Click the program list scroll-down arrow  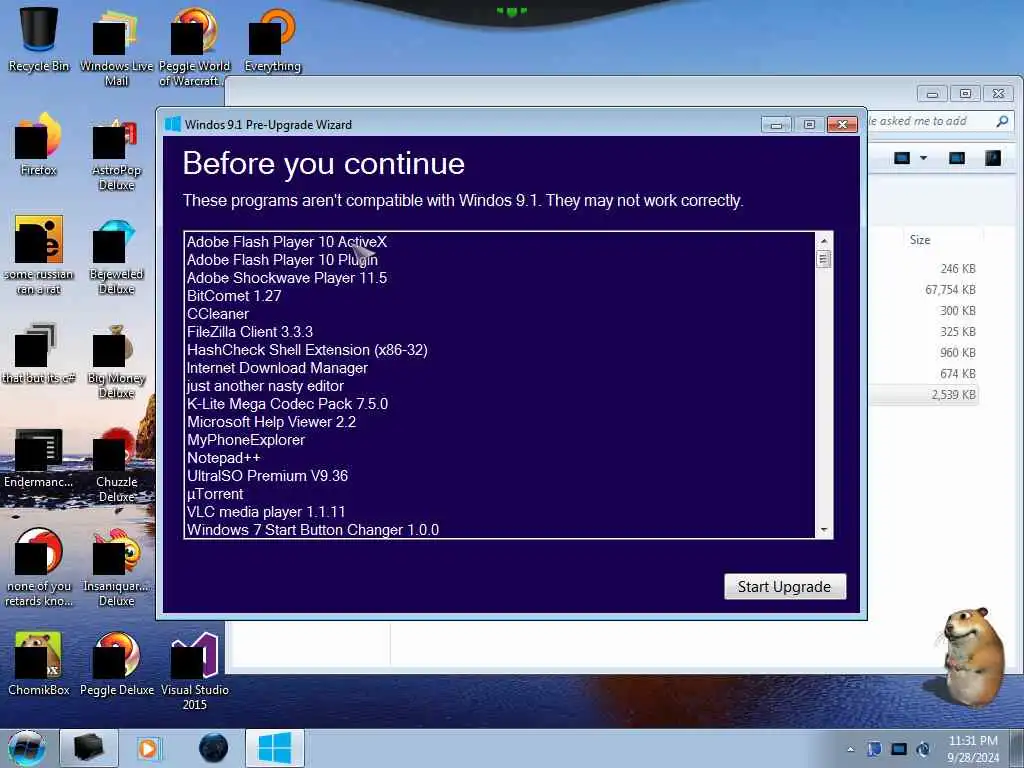(824, 530)
